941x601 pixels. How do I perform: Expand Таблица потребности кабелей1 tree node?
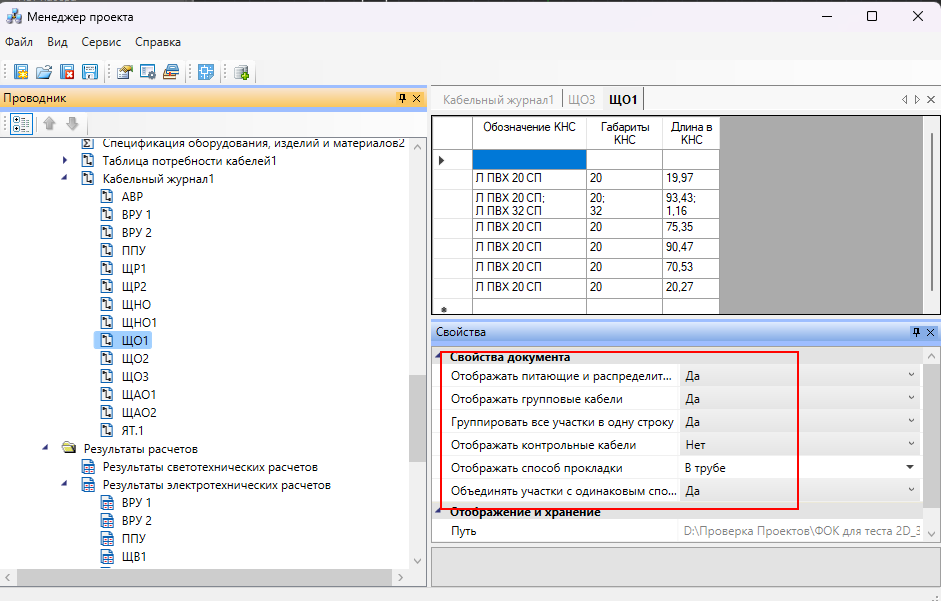coord(65,161)
